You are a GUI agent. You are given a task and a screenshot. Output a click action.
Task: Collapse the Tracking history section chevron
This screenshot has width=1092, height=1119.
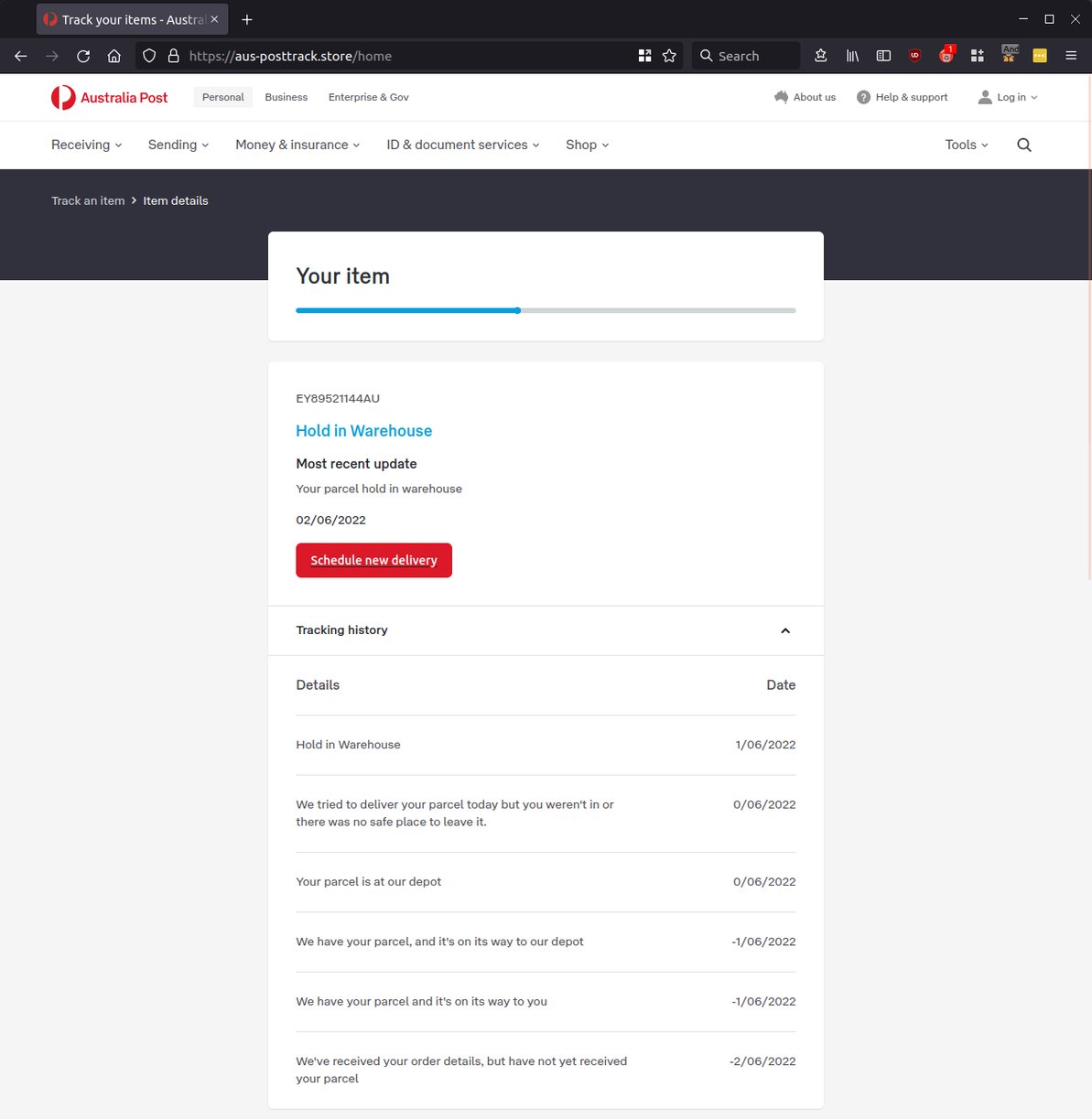tap(784, 630)
